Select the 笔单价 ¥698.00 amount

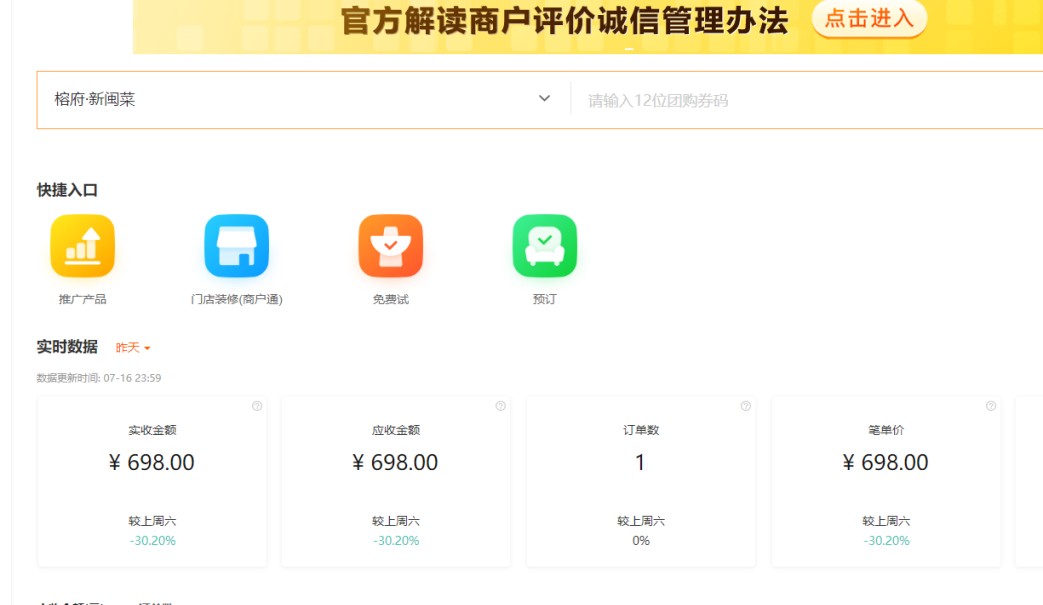coord(886,463)
